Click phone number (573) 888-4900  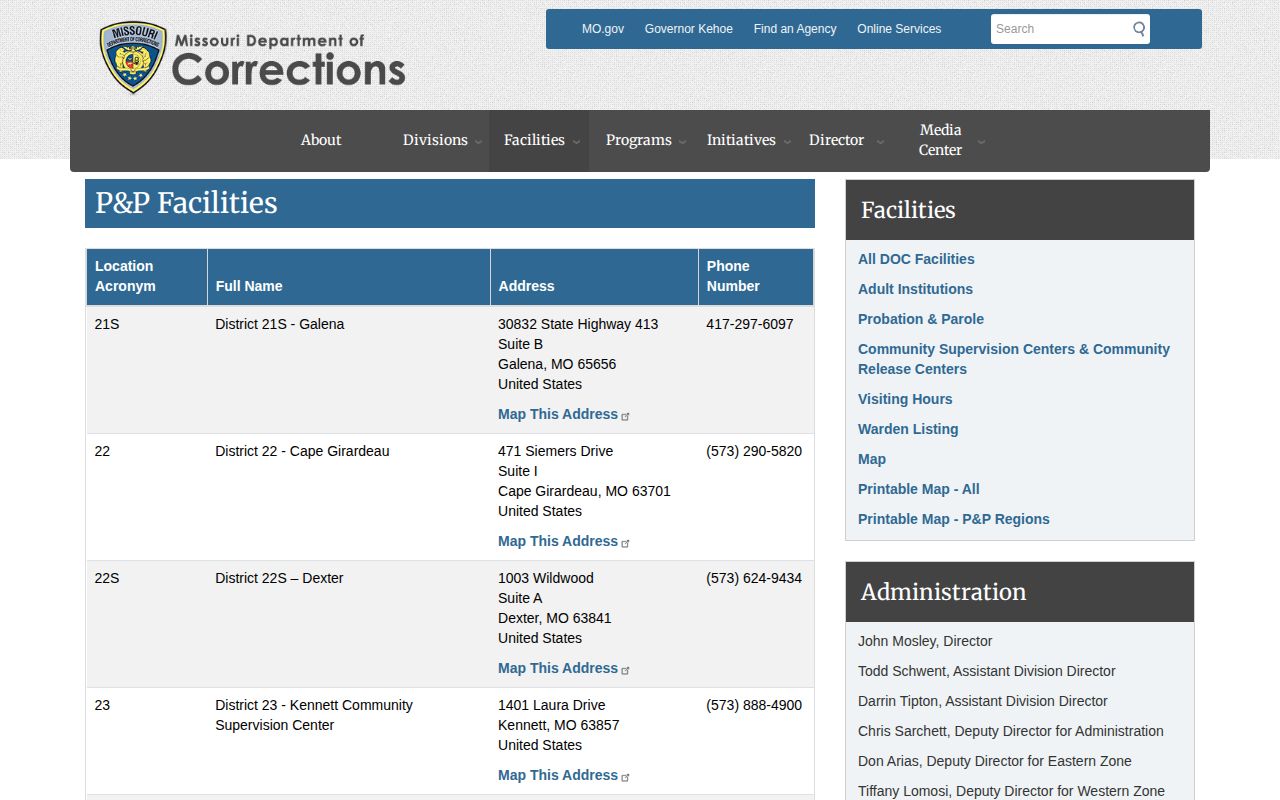[754, 705]
